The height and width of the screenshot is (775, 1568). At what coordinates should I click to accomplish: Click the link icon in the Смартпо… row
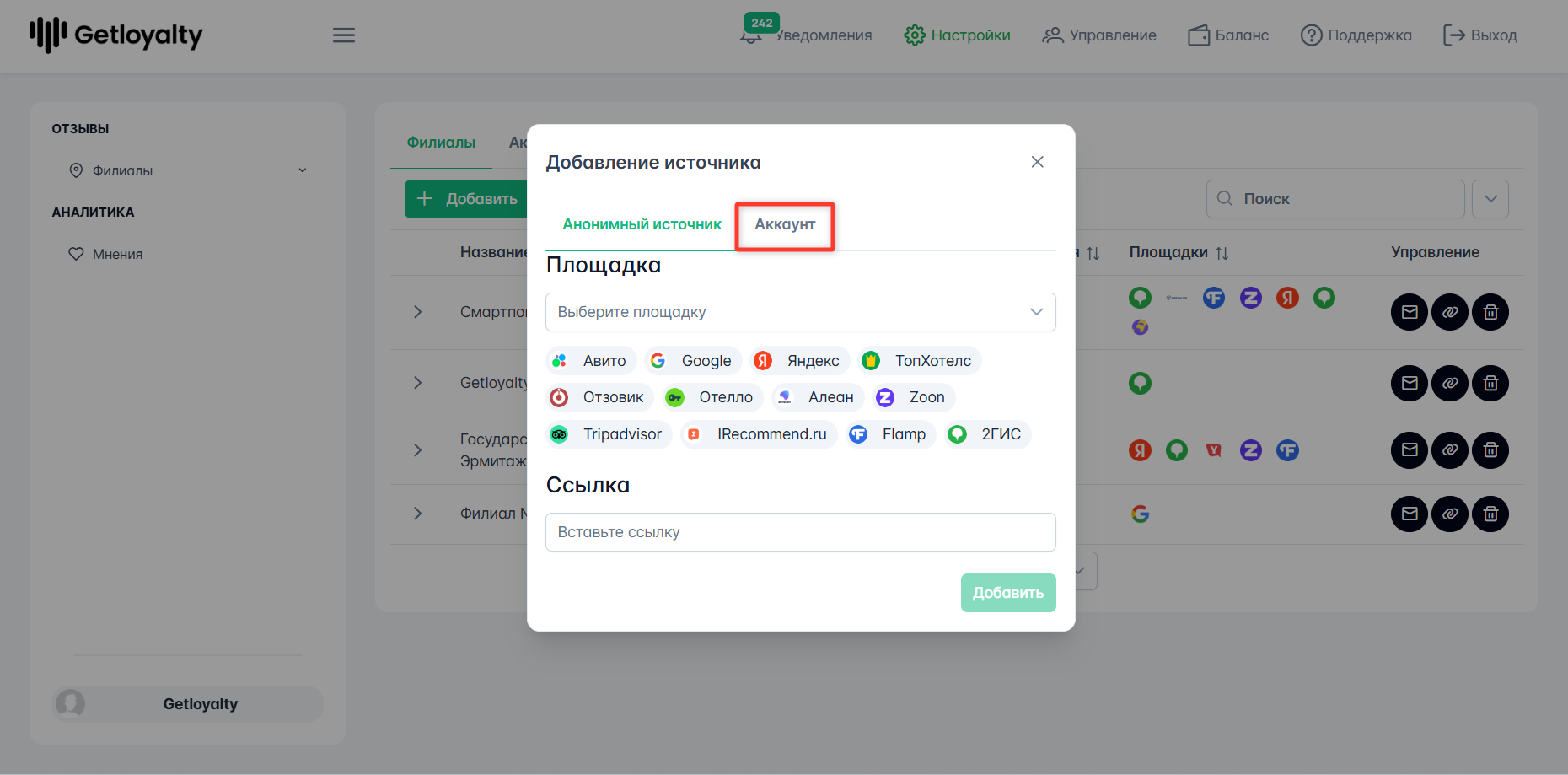point(1450,312)
